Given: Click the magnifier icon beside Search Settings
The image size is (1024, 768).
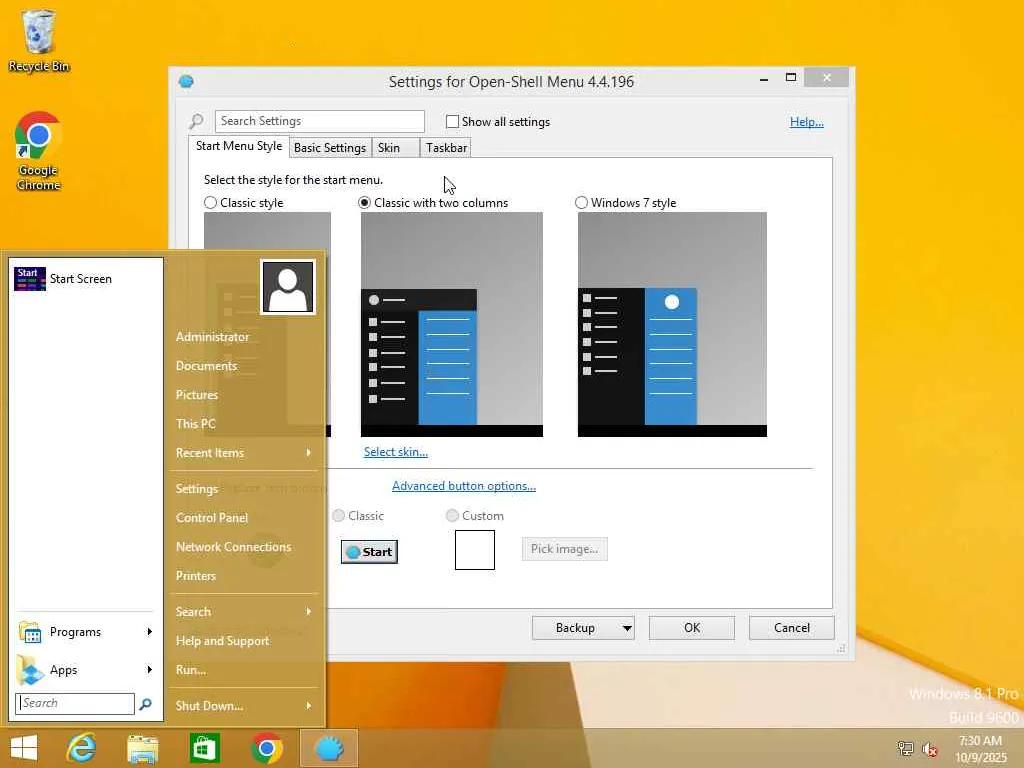Looking at the screenshot, I should coord(196,121).
